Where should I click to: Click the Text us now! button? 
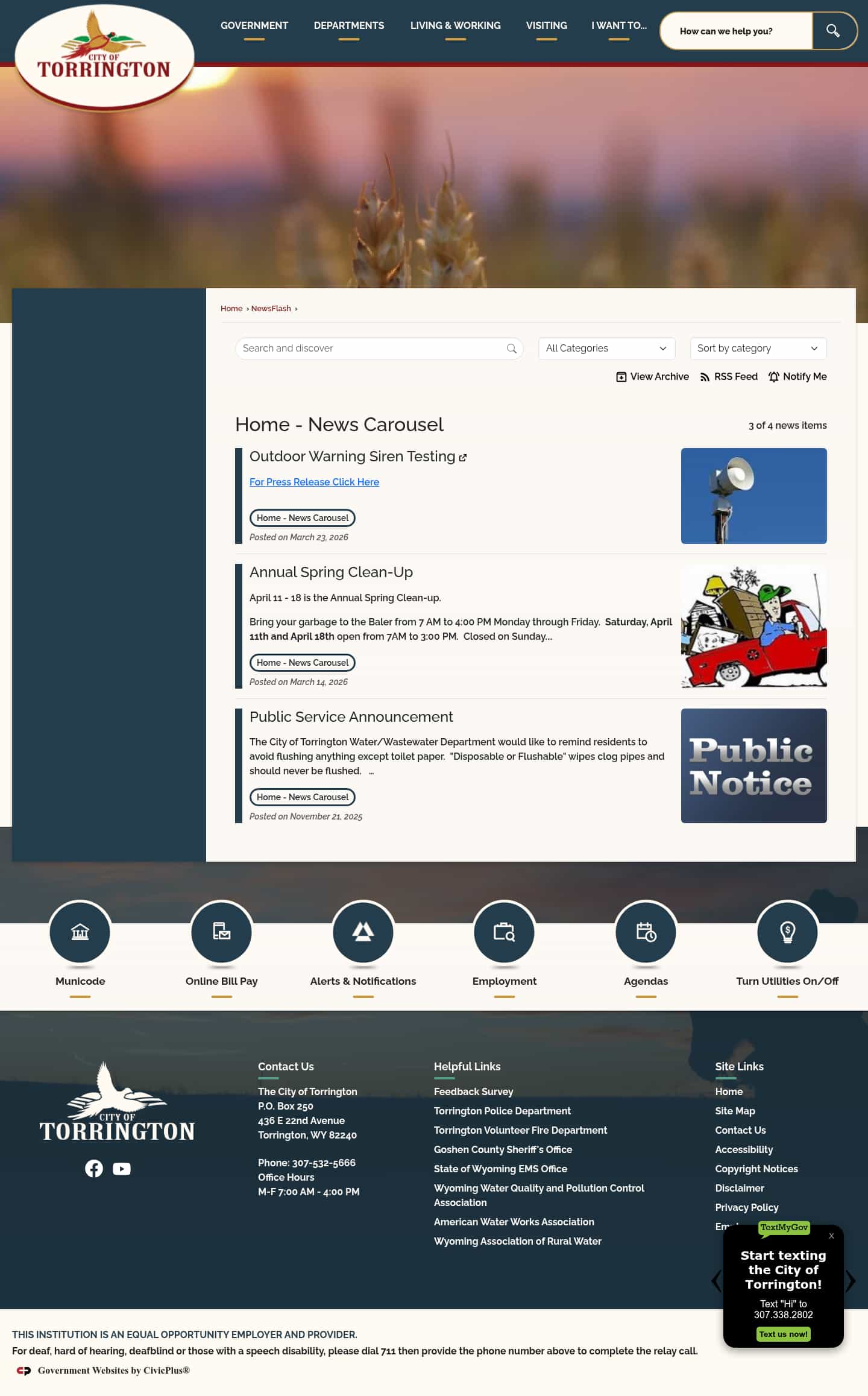pyautogui.click(x=783, y=1334)
